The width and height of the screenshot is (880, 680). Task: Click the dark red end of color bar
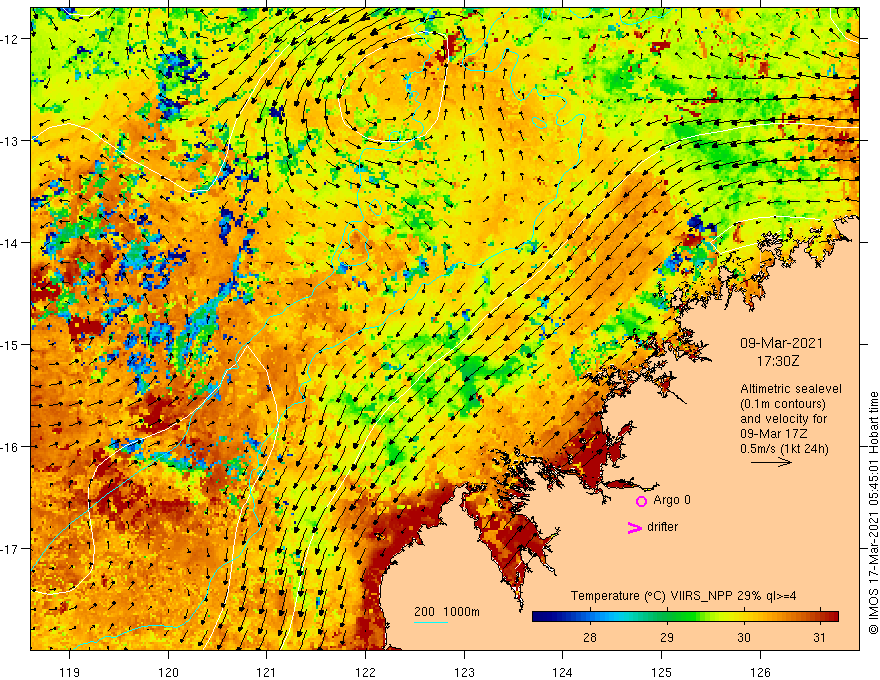(832, 616)
